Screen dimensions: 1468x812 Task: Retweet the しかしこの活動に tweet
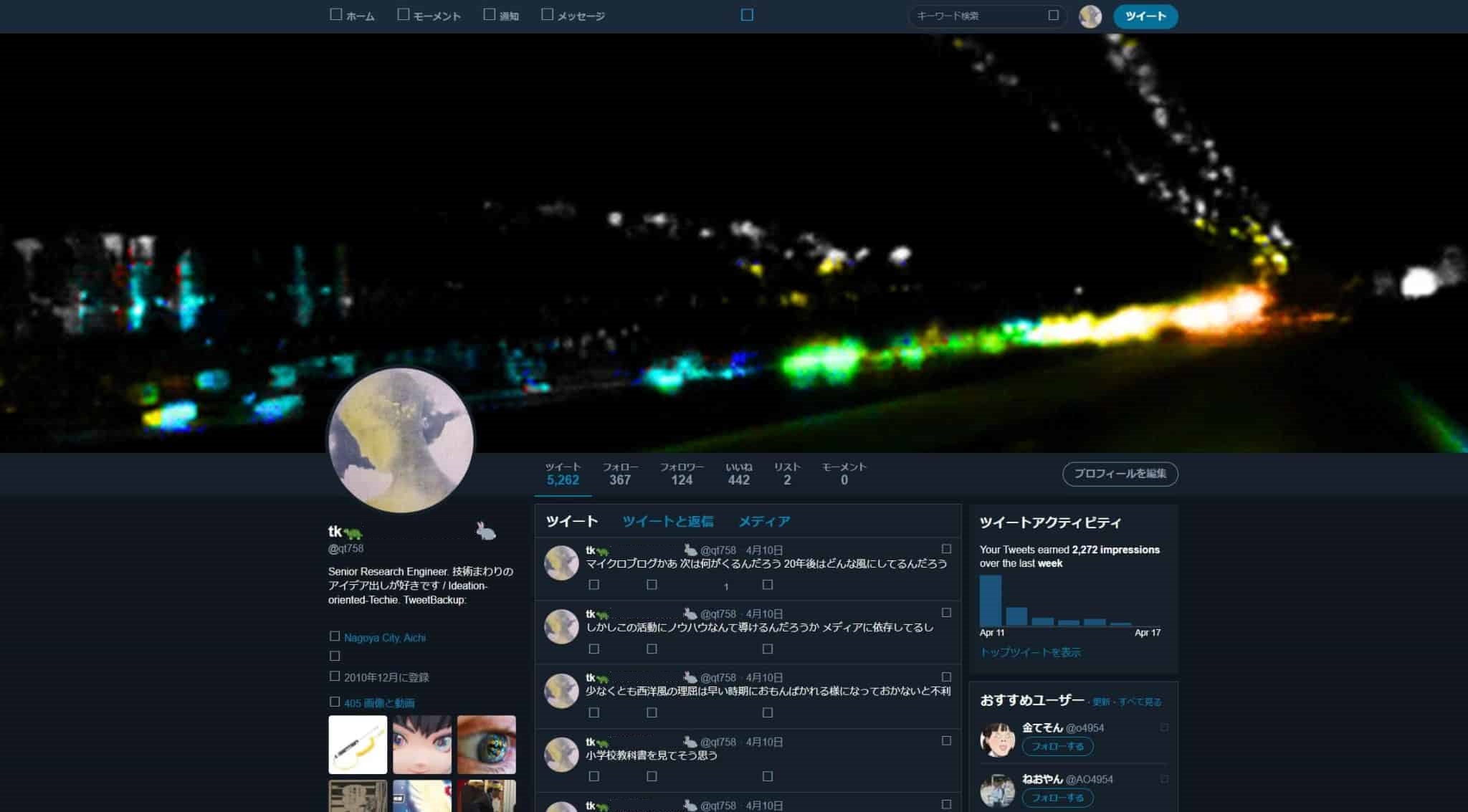coord(652,649)
